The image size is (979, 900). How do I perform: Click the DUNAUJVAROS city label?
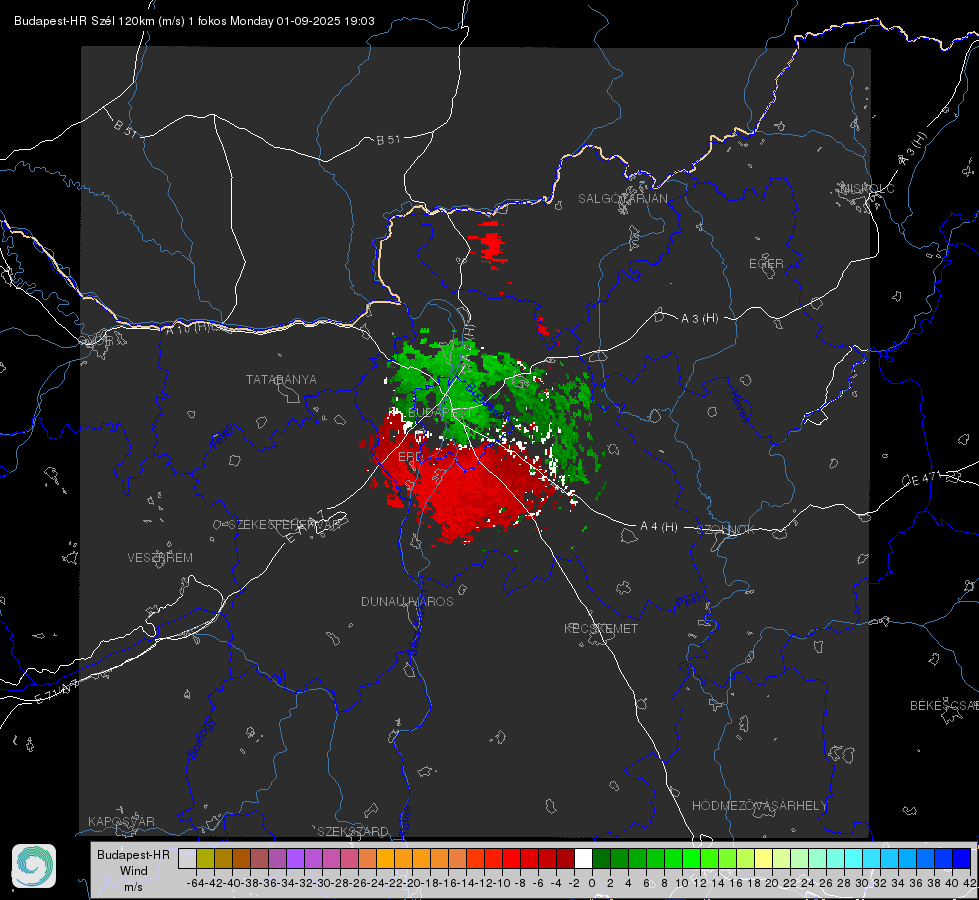407,601
